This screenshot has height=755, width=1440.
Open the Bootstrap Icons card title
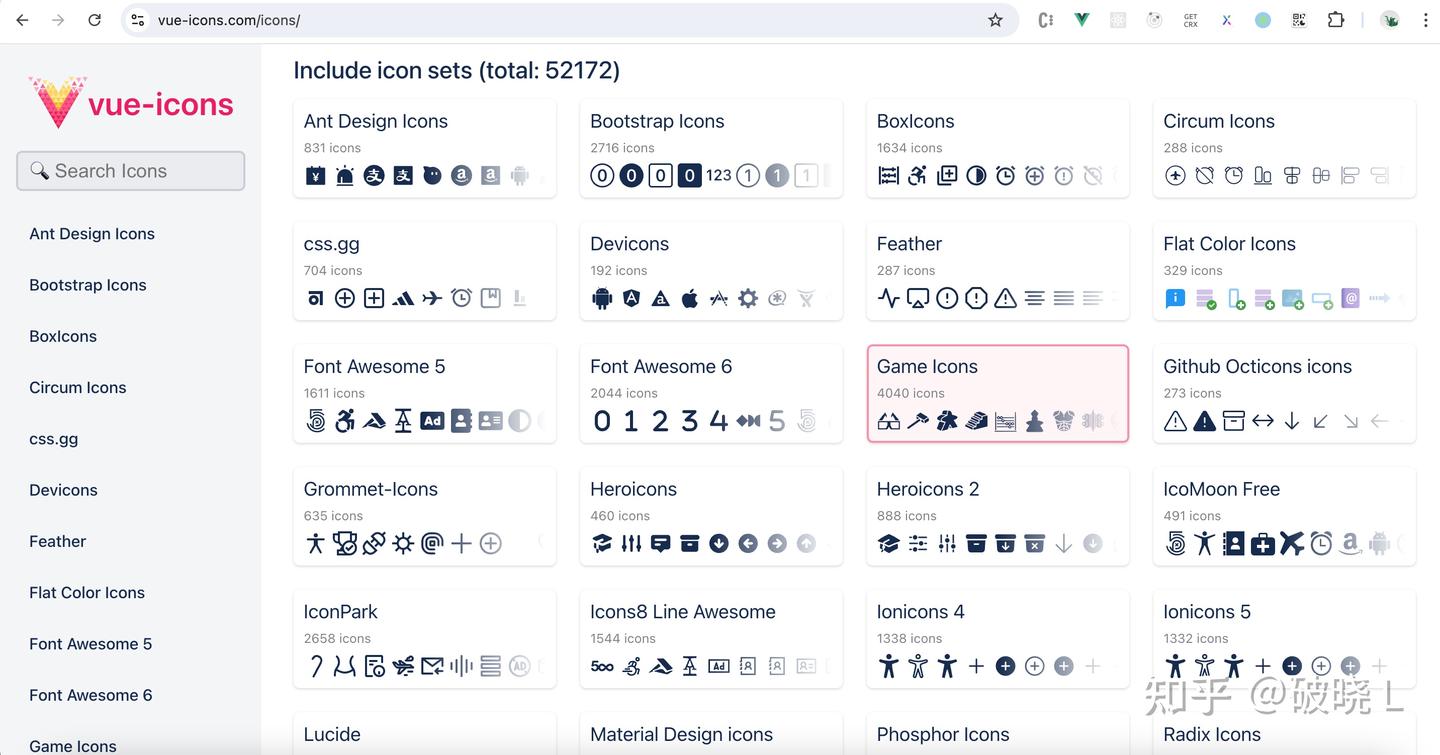point(657,121)
